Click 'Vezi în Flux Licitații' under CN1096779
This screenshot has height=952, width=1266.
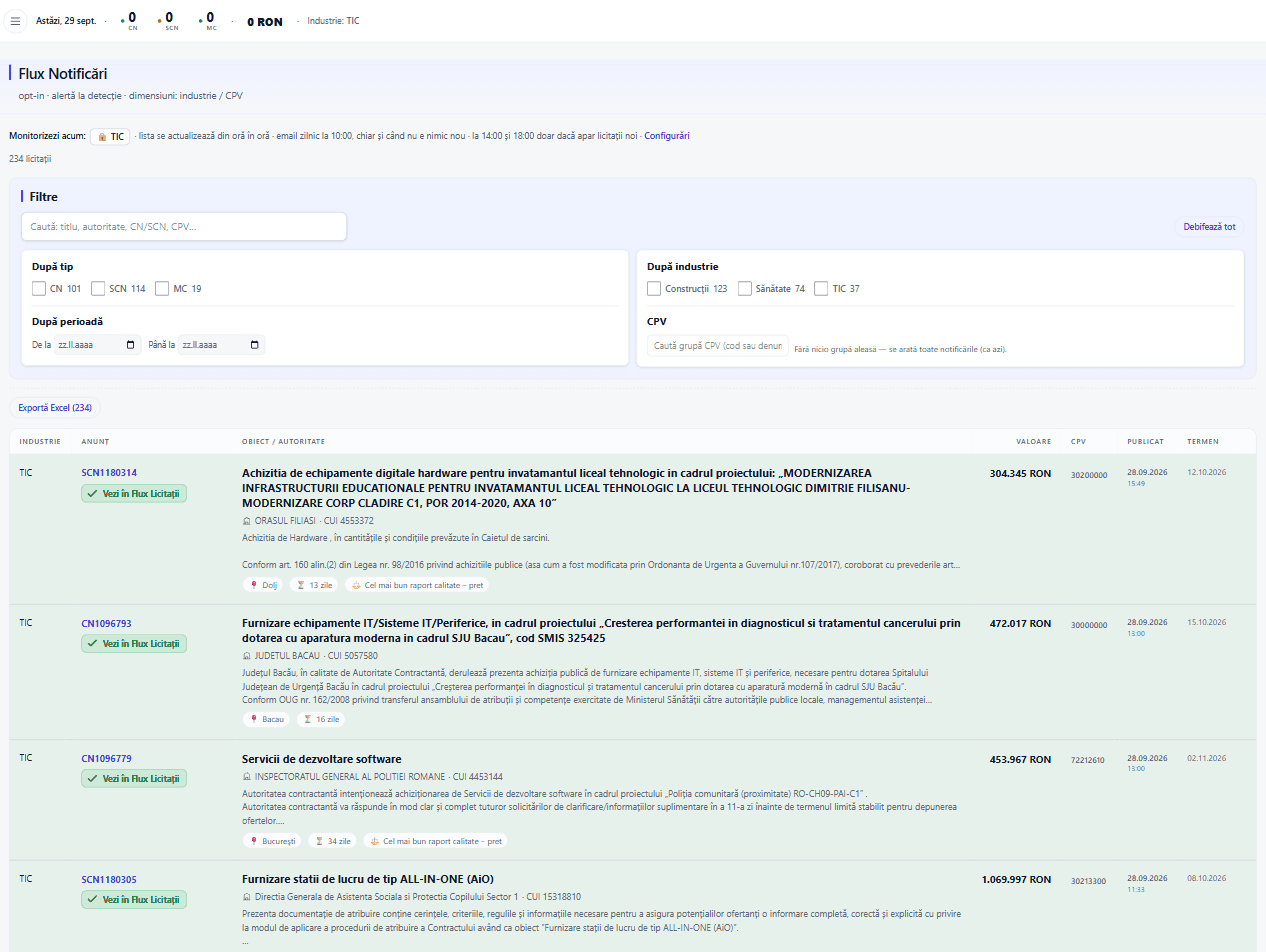pyautogui.click(x=134, y=779)
